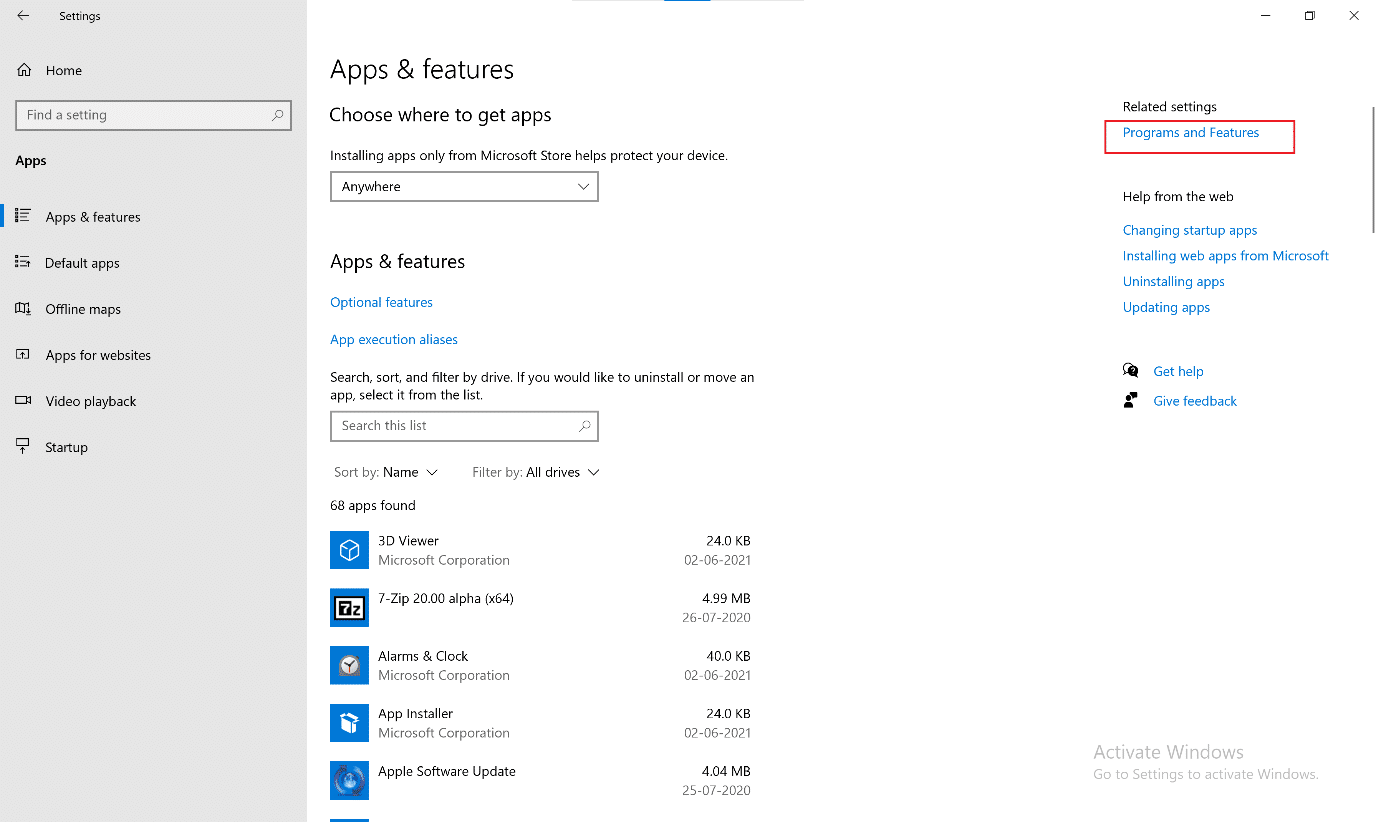Click the Apple Software Update icon
This screenshot has width=1376, height=822.
(349, 780)
